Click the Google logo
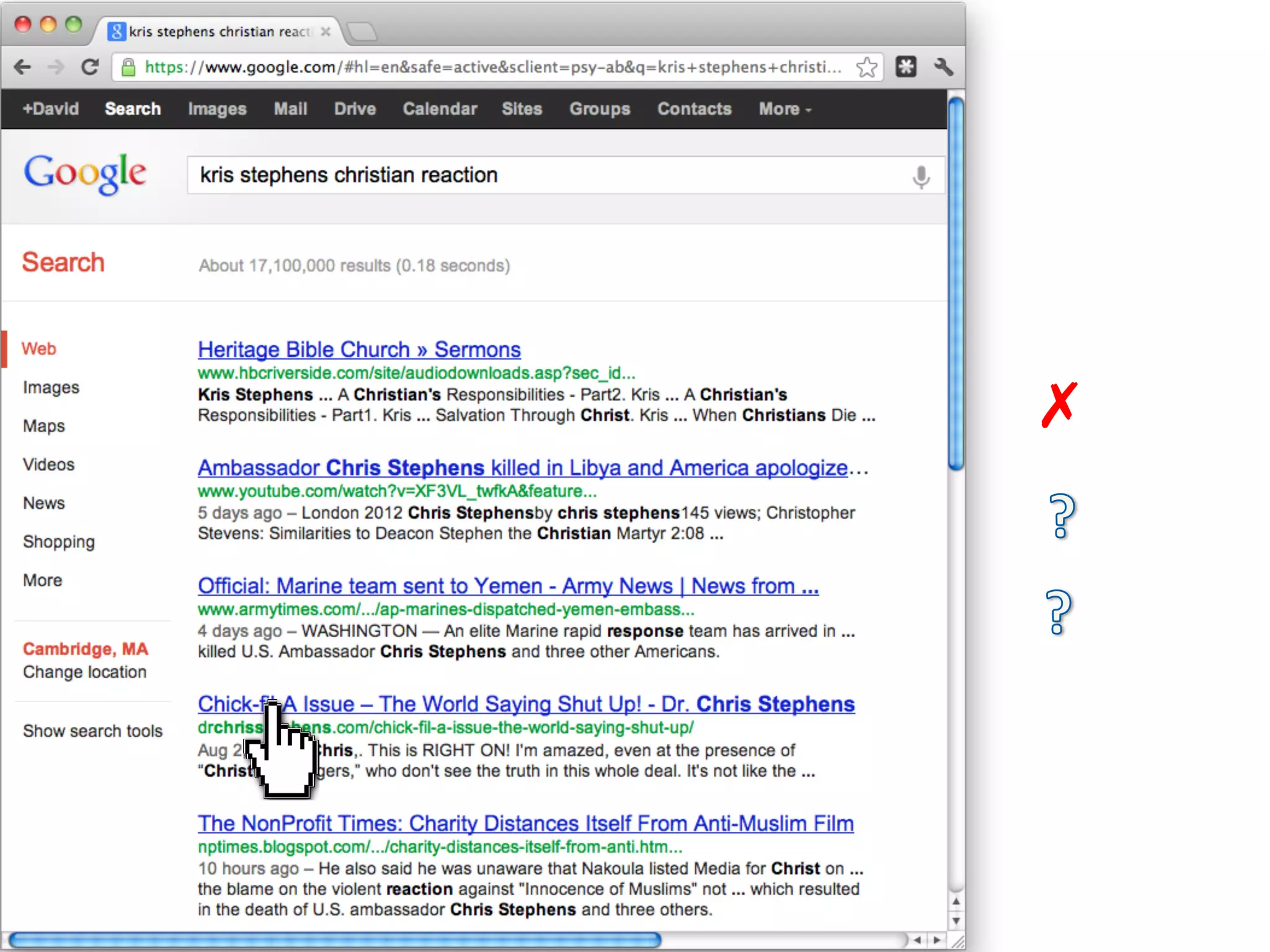1270x952 pixels. 85,174
